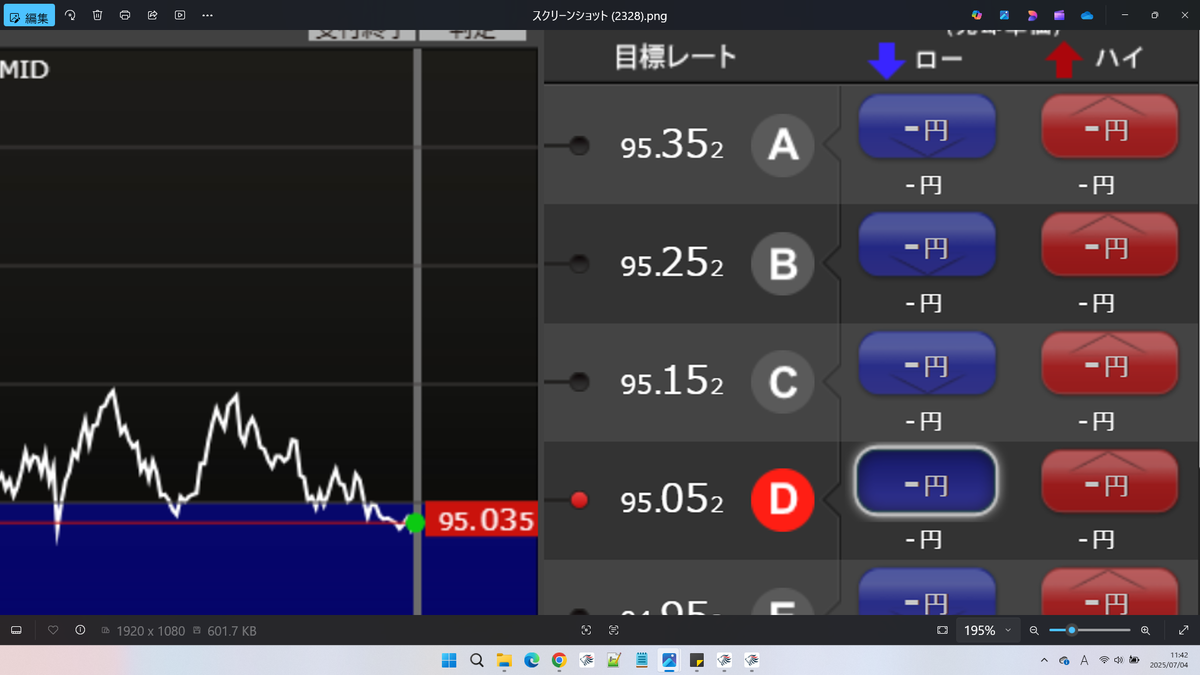The image size is (1200, 675).
Task: Start slideshow with the play icon
Action: 180,16
